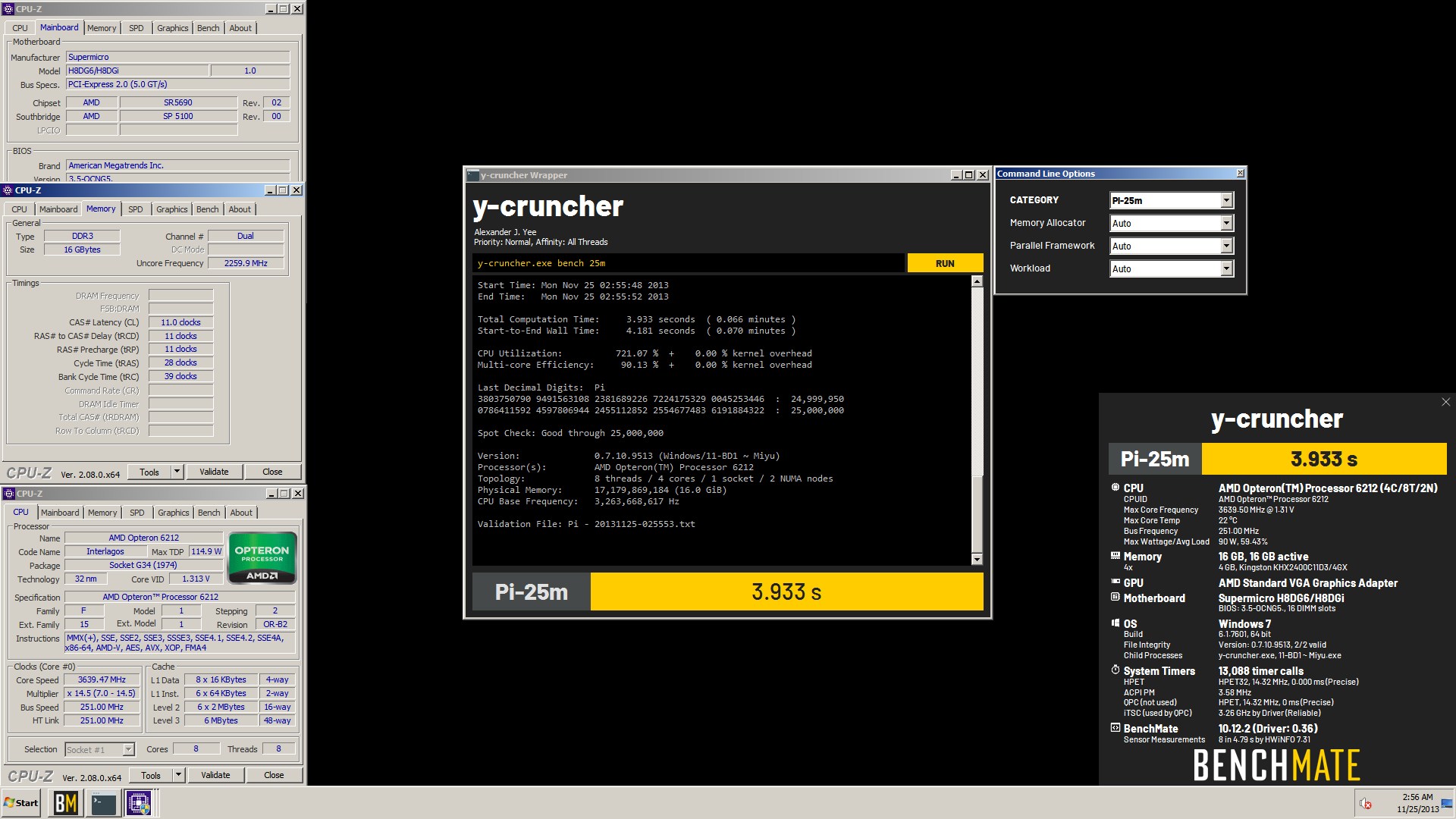Click the BenchMate version icon in results
The height and width of the screenshot is (819, 1456).
click(1115, 728)
